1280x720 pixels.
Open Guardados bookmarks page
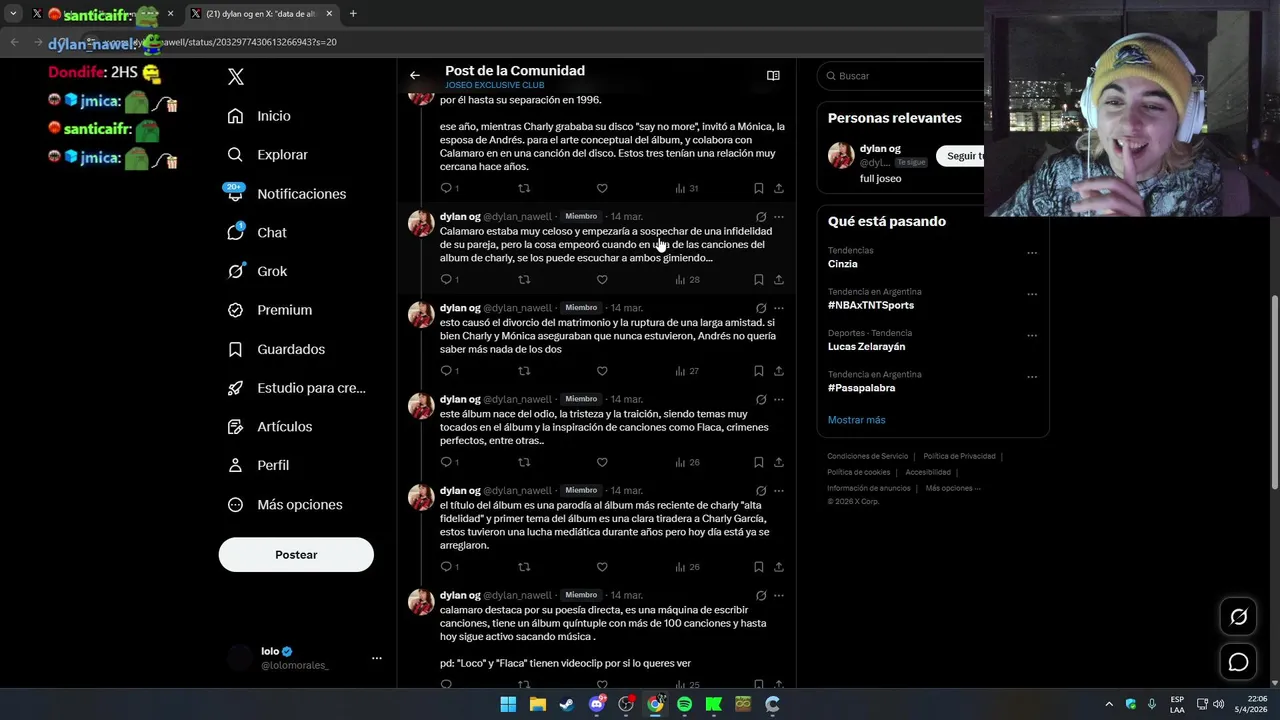click(x=275, y=349)
